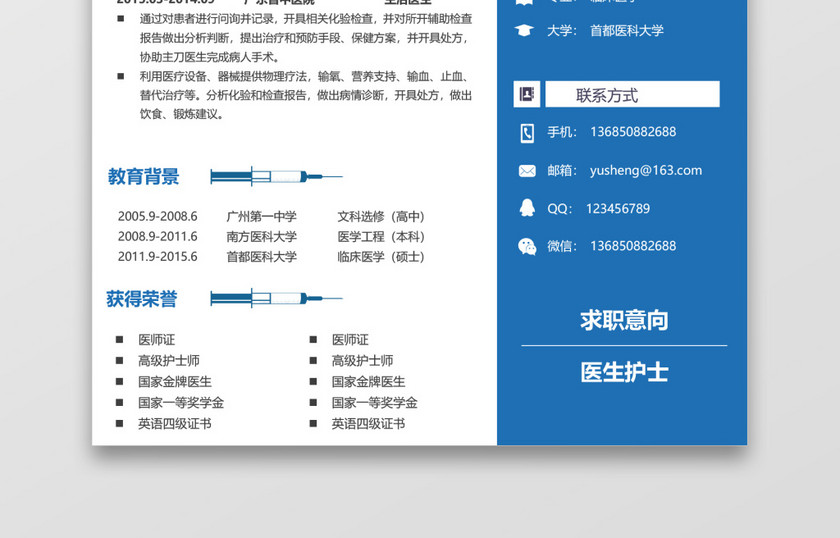The image size is (840, 538).
Task: Select 英语四级证书 in the right honors column
Action: [368, 424]
